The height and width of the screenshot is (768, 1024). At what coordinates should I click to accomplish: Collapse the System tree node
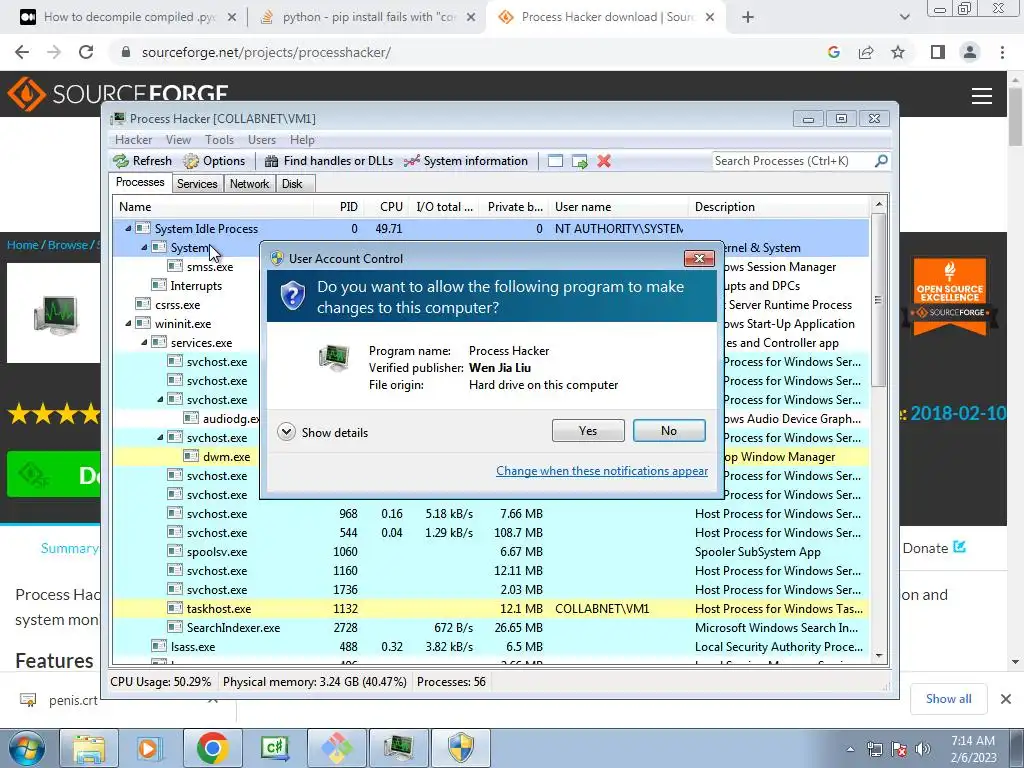[x=144, y=248]
